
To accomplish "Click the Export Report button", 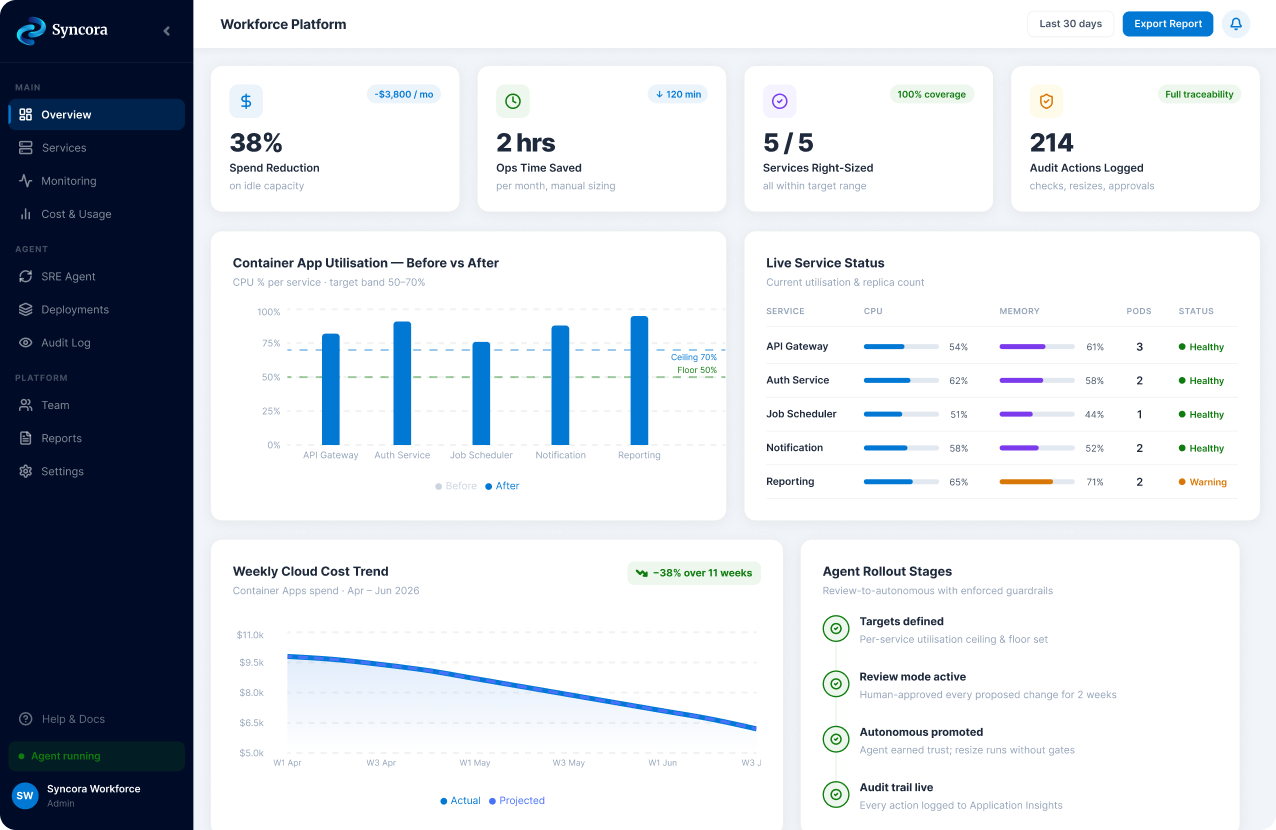I will coord(1168,24).
